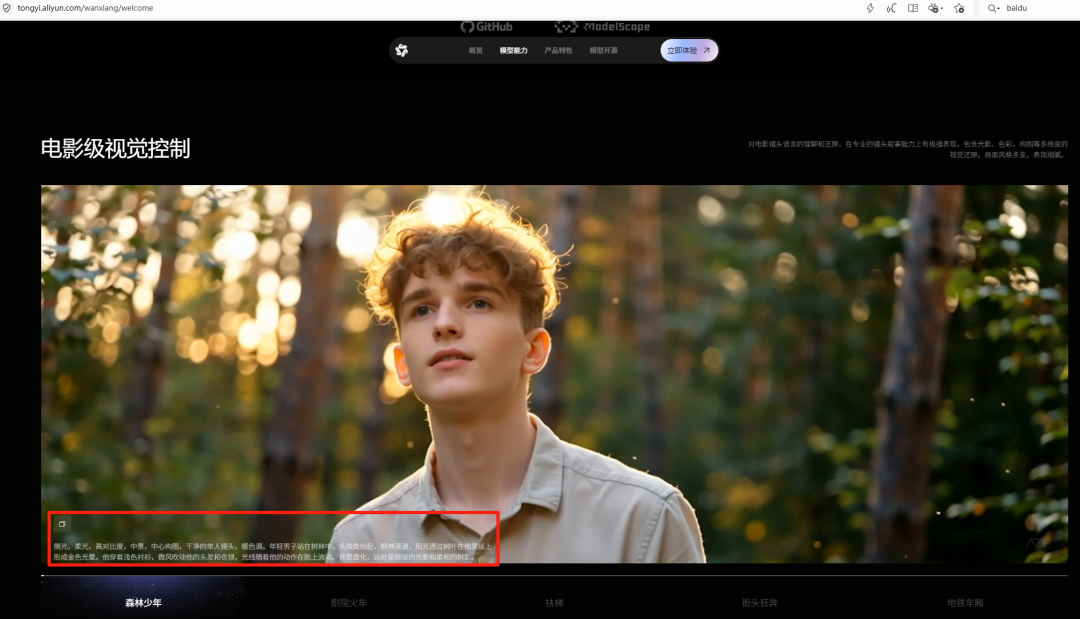The height and width of the screenshot is (619, 1080).
Task: Click the 电影级视觉控制 heading
Action: tap(115, 149)
